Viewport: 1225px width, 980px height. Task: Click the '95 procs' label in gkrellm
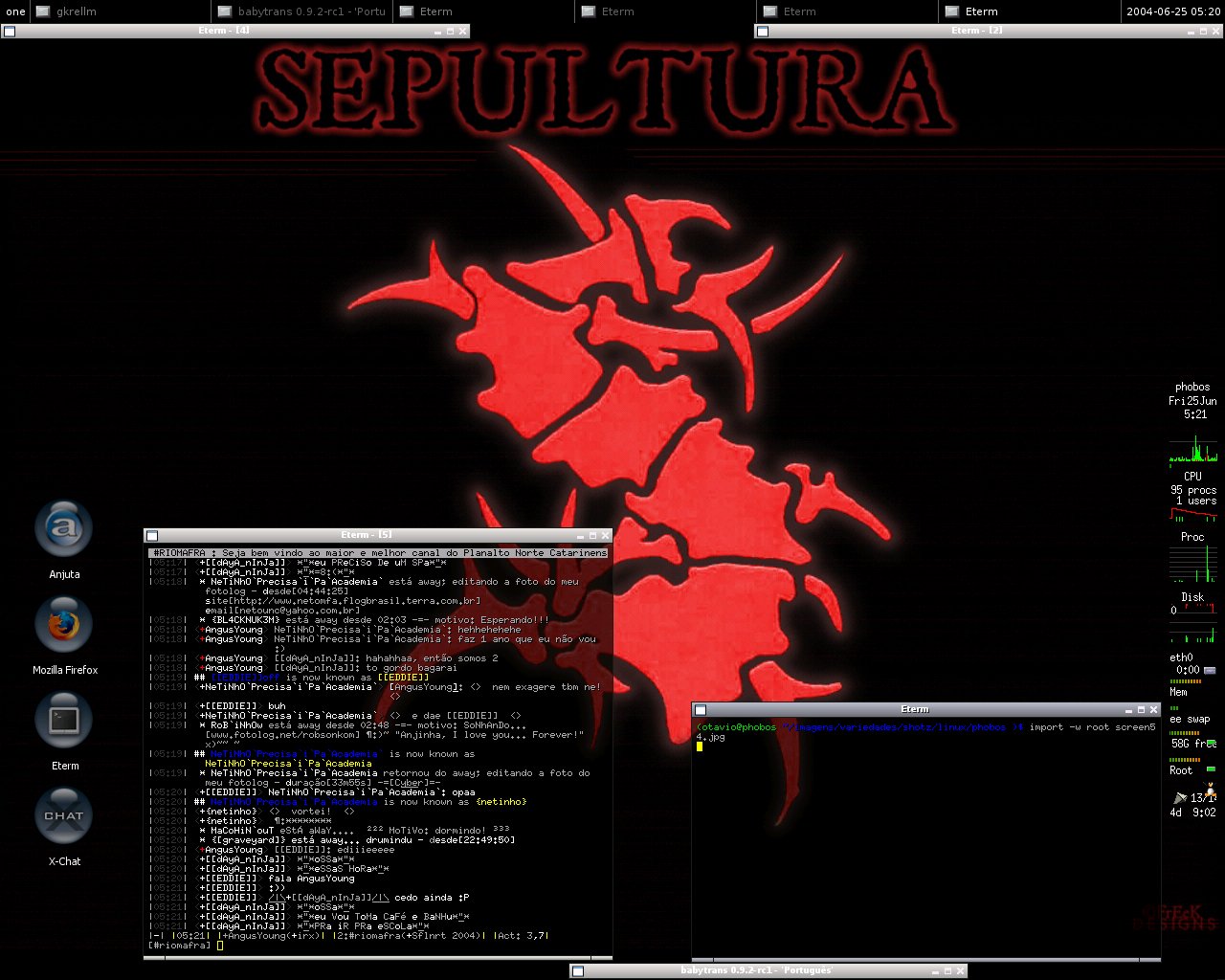1193,490
